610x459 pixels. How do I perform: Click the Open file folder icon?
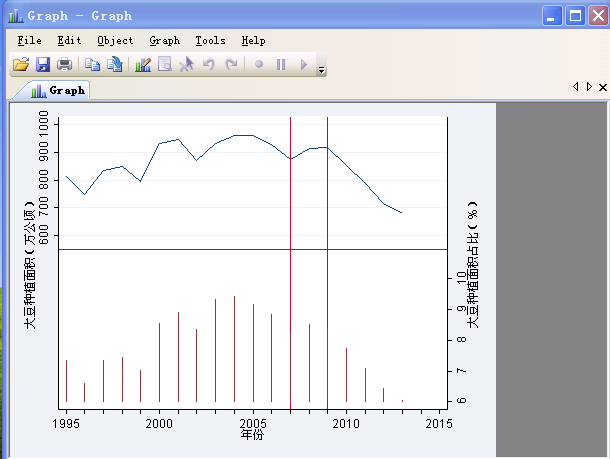20,65
